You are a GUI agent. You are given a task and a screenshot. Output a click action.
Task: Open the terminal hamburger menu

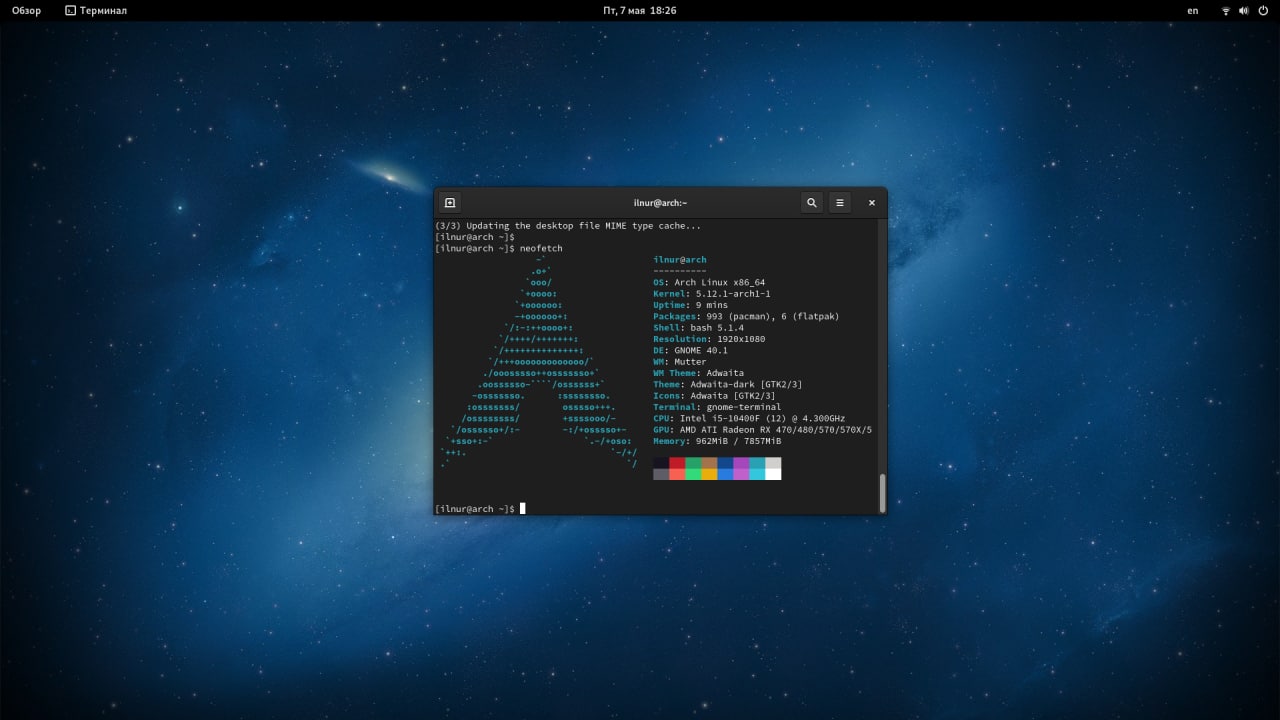(x=840, y=203)
